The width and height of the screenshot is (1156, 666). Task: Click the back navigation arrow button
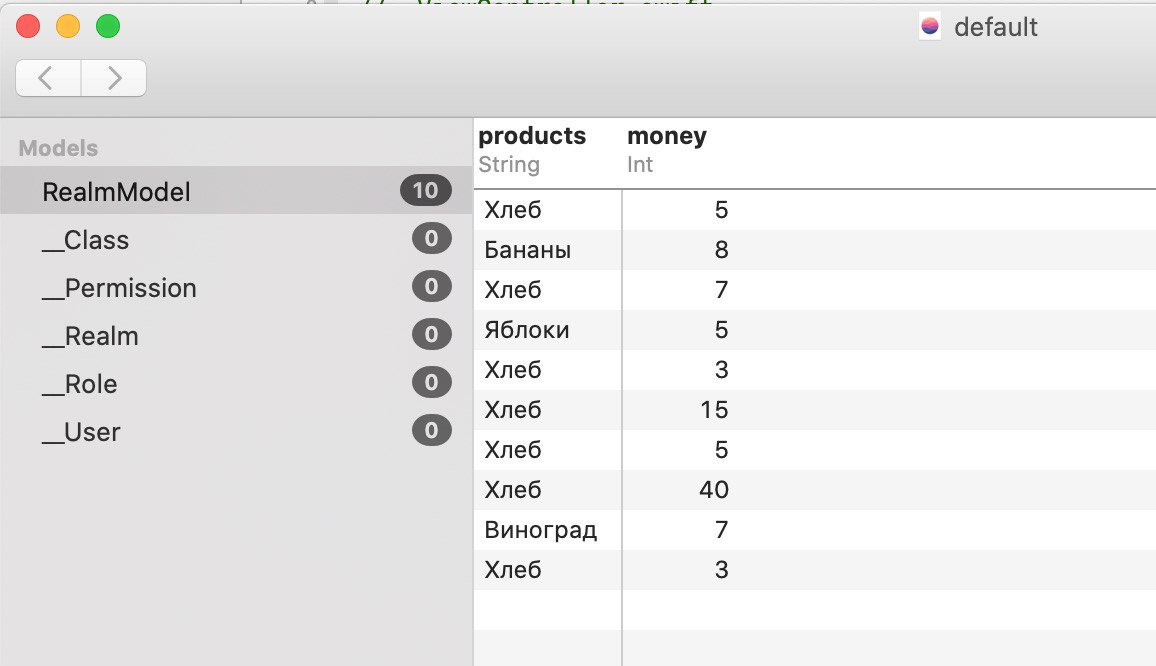coord(47,78)
